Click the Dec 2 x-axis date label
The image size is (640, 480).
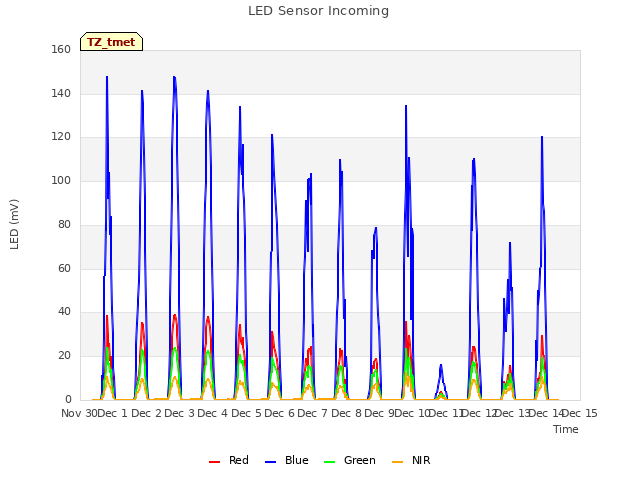[x=146, y=413]
